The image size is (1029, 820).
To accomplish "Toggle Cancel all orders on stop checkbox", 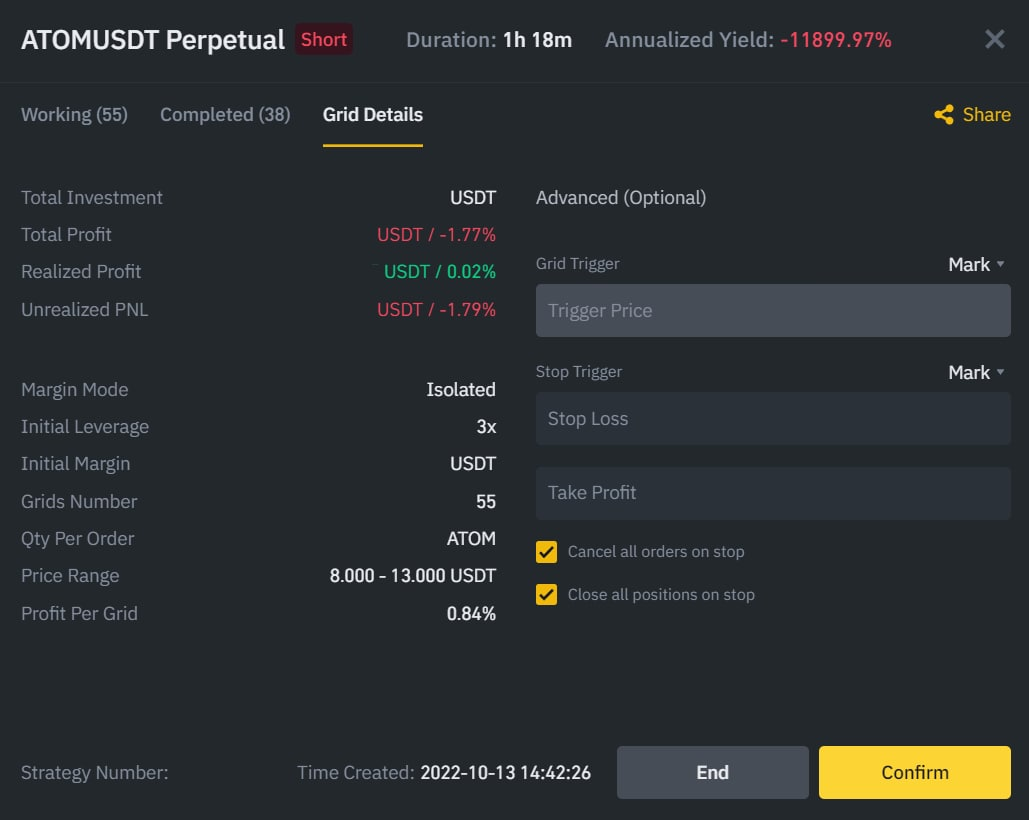I will (x=546, y=552).
